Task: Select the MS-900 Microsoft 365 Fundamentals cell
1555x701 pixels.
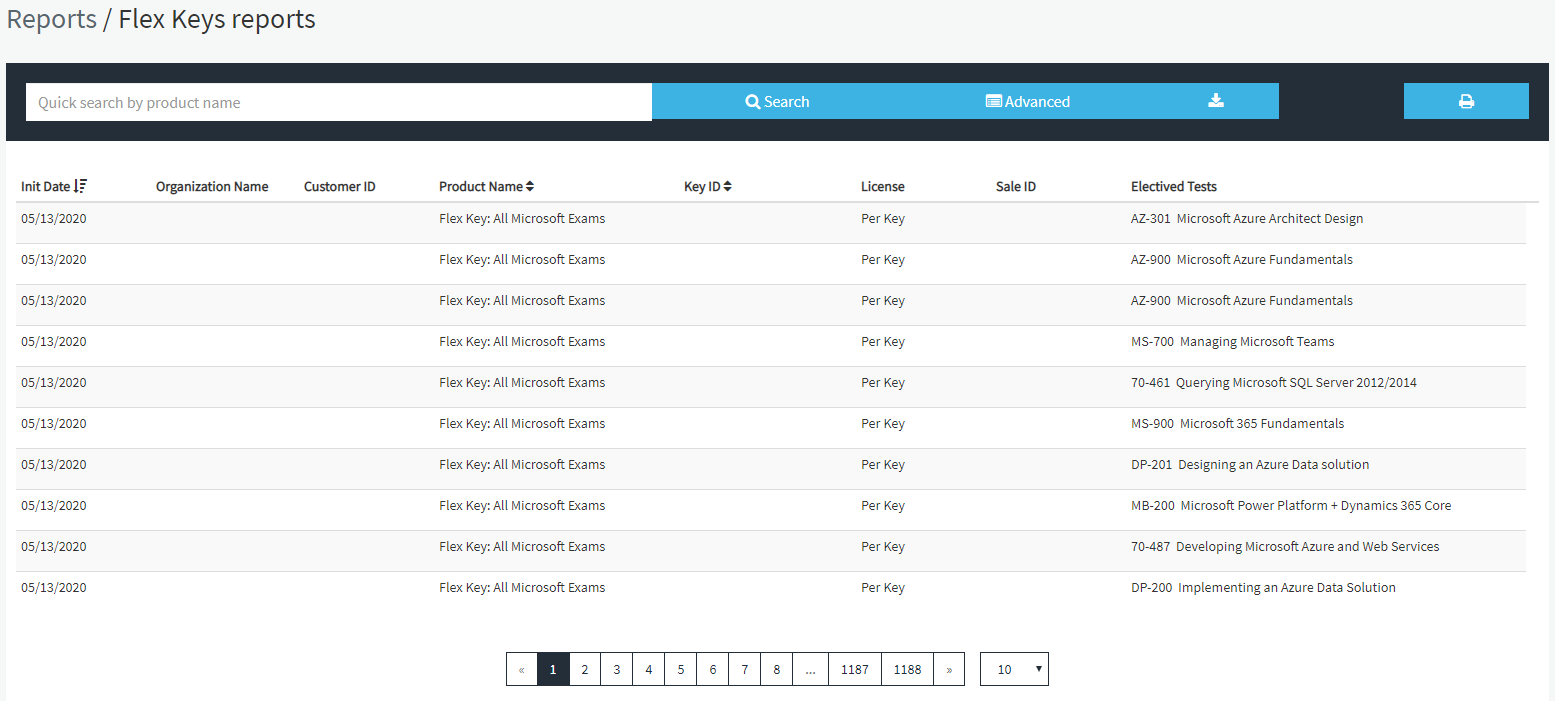Action: pos(1238,423)
